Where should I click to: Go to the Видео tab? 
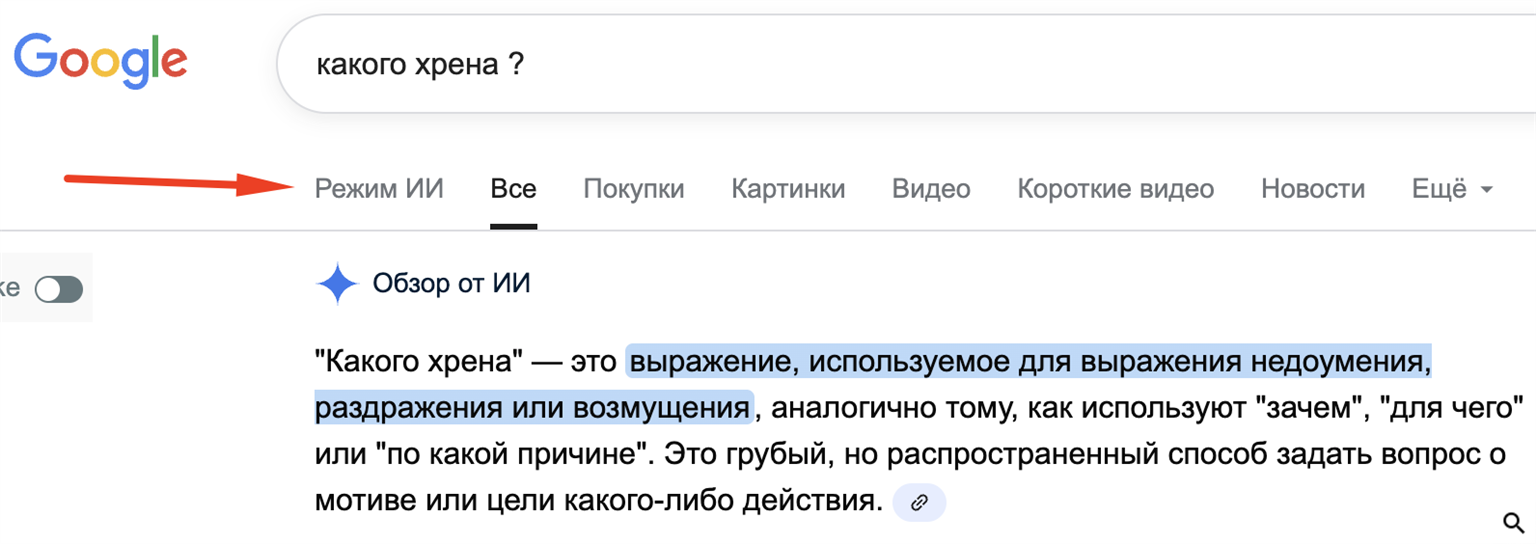click(x=931, y=189)
